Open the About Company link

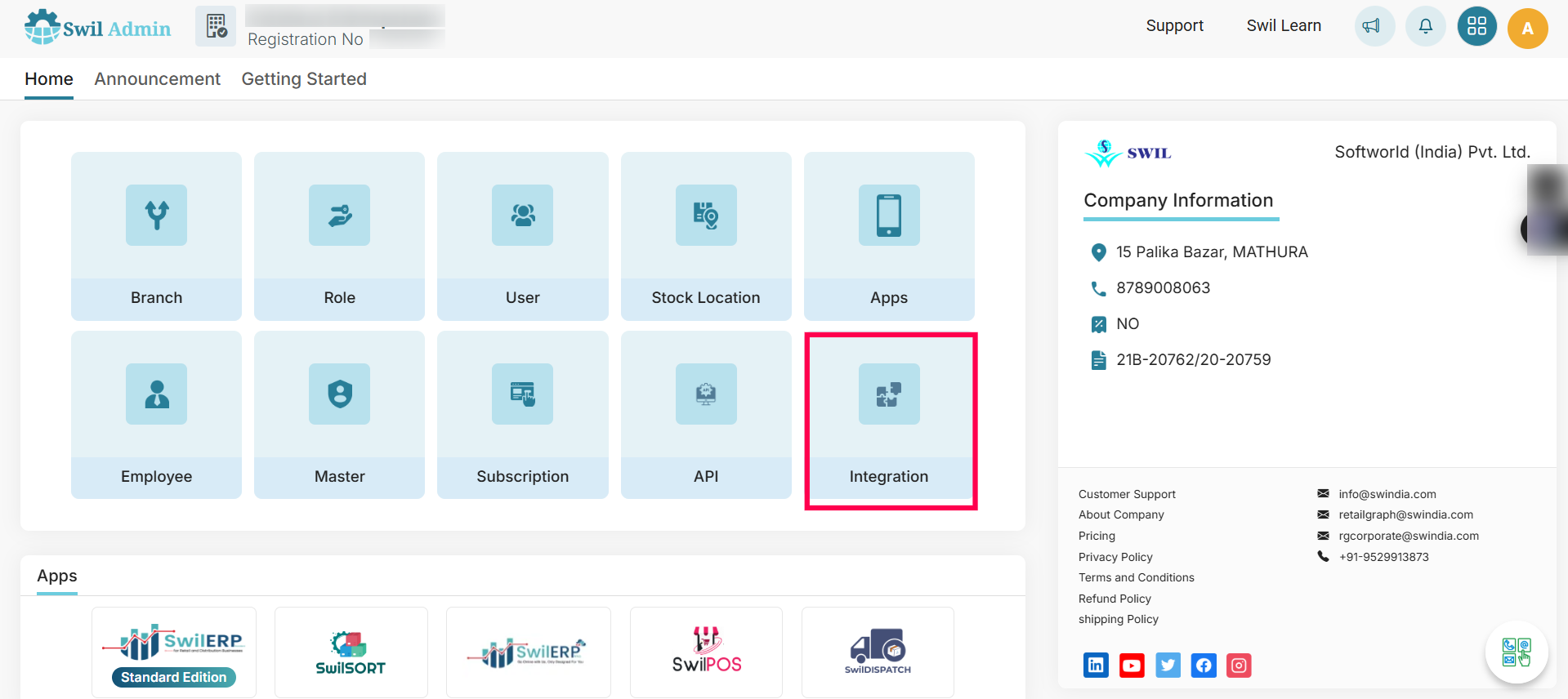pyautogui.click(x=1121, y=514)
